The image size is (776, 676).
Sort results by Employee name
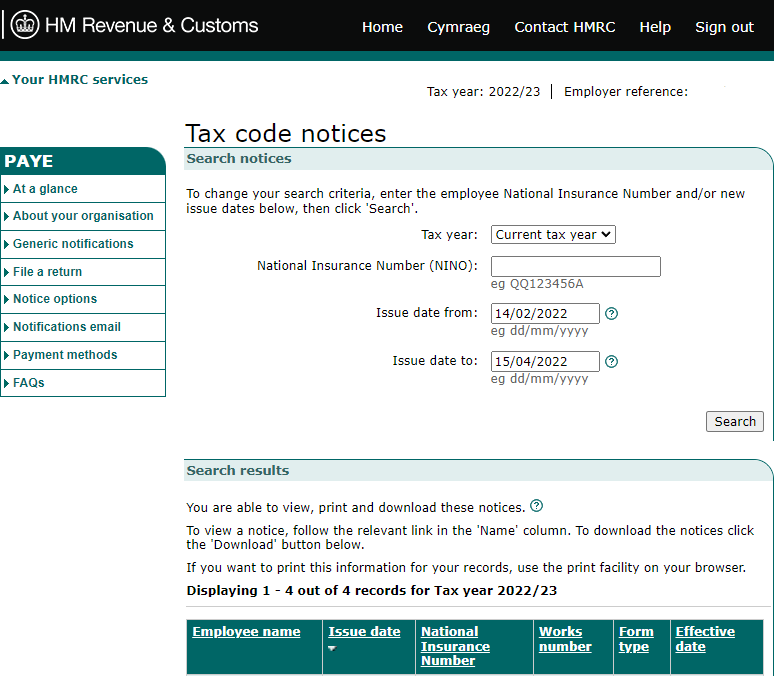tap(246, 632)
